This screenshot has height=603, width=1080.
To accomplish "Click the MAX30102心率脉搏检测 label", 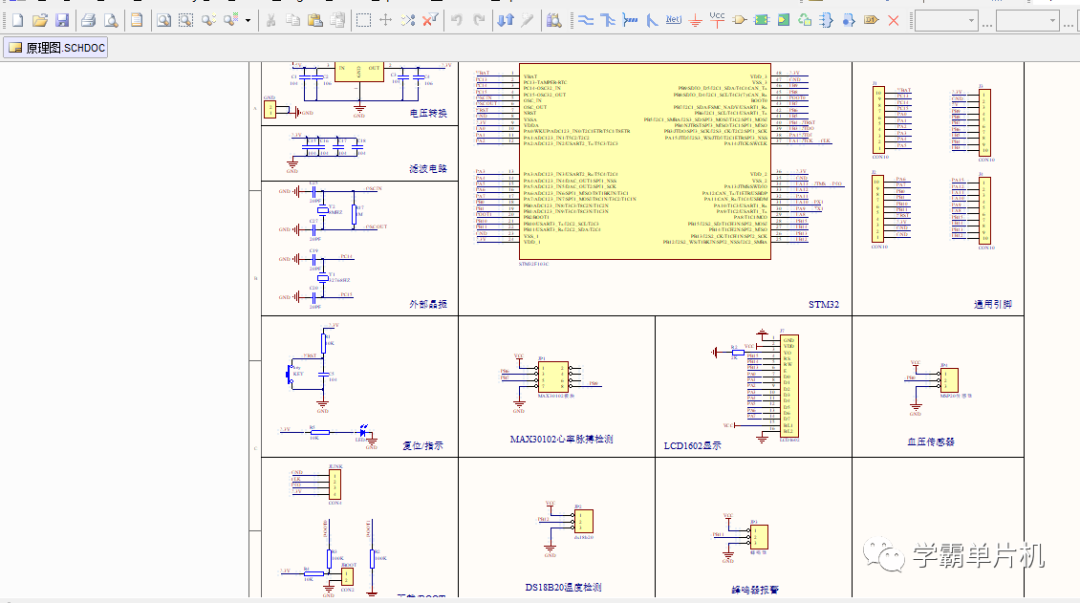I will 561,439.
